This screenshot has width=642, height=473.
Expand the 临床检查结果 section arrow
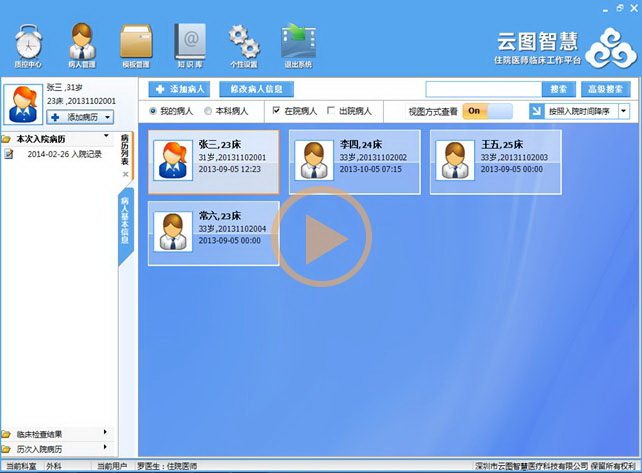tap(105, 432)
